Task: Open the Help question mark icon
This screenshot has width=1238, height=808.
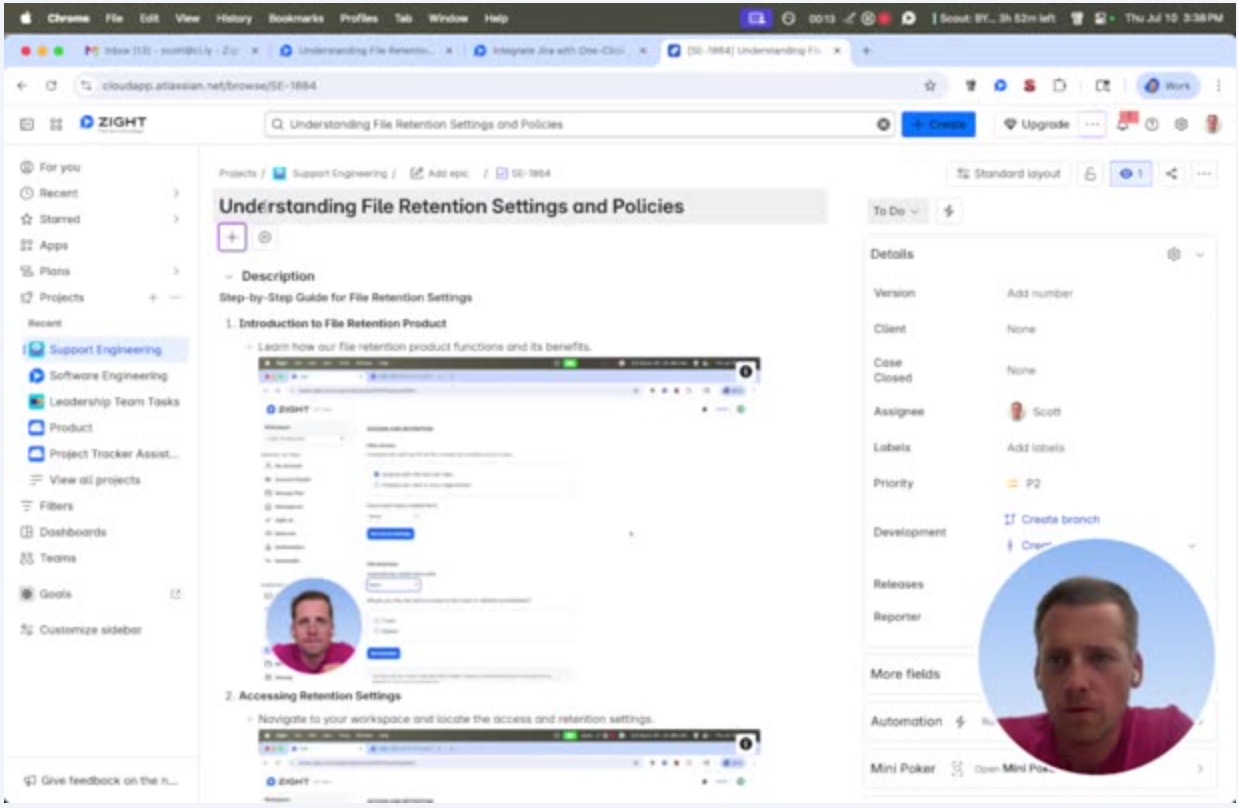Action: [1152, 125]
